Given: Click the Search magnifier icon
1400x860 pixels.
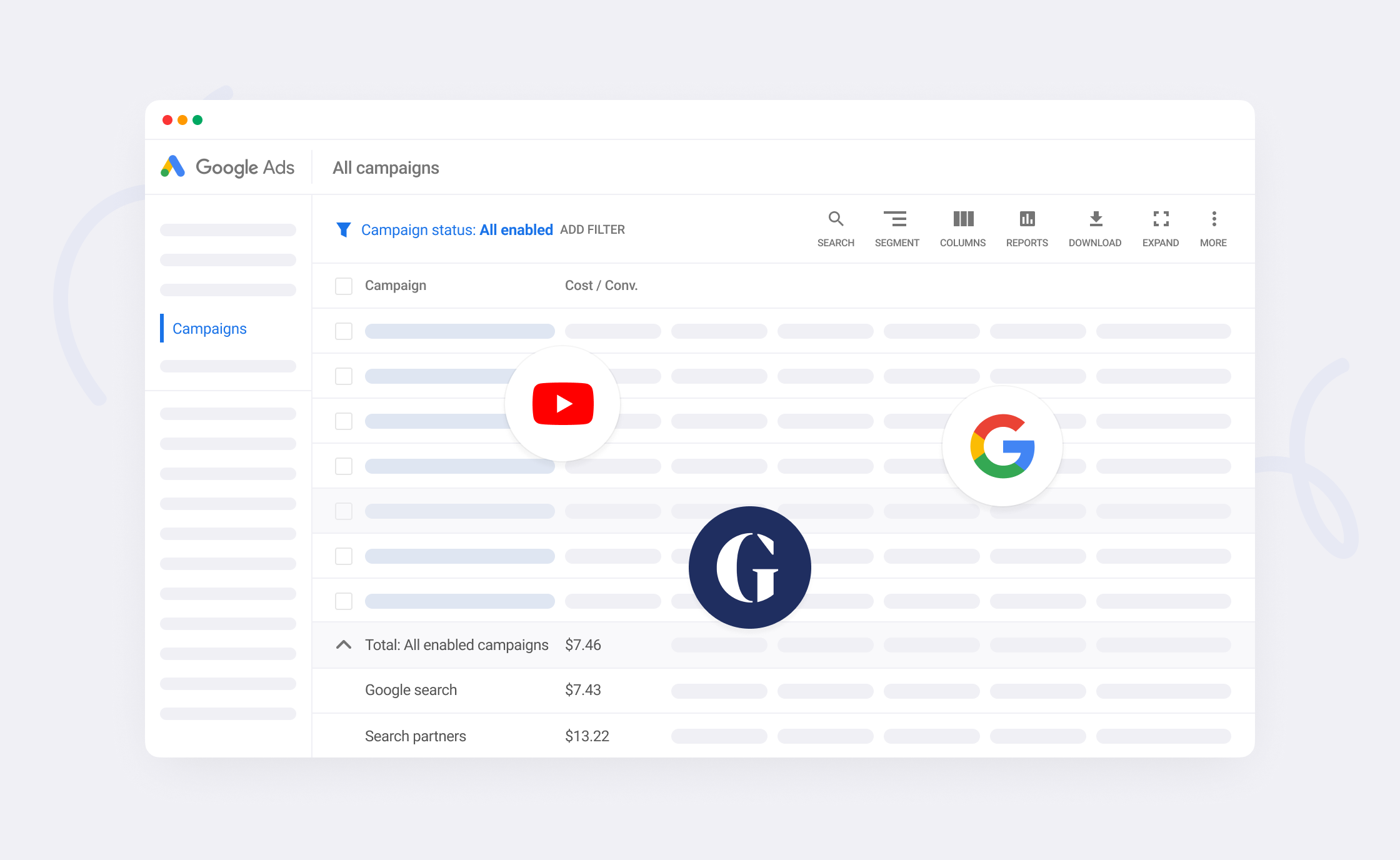Looking at the screenshot, I should (x=836, y=219).
